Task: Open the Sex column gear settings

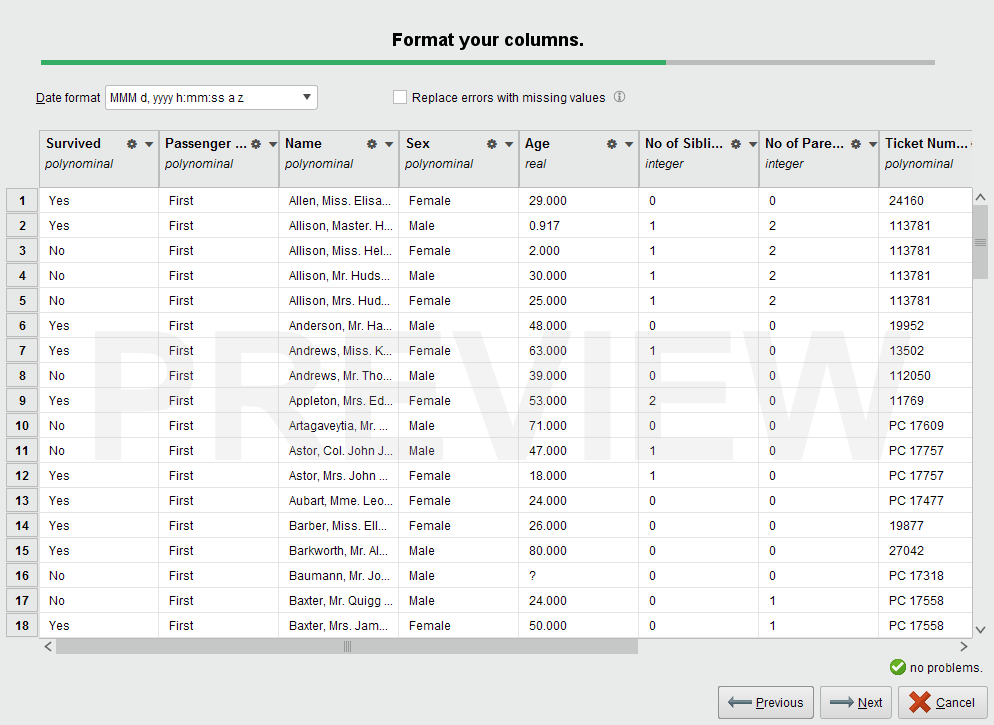Action: click(x=492, y=144)
